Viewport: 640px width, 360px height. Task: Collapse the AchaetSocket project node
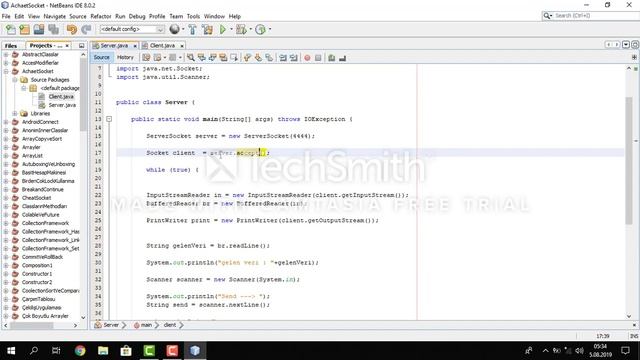(x=6, y=71)
